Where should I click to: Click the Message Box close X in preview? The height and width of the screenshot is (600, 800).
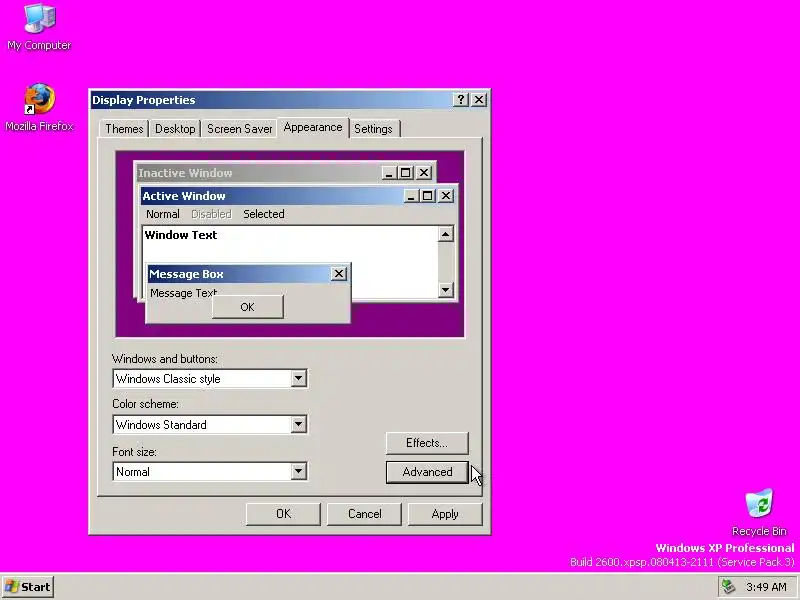click(339, 274)
